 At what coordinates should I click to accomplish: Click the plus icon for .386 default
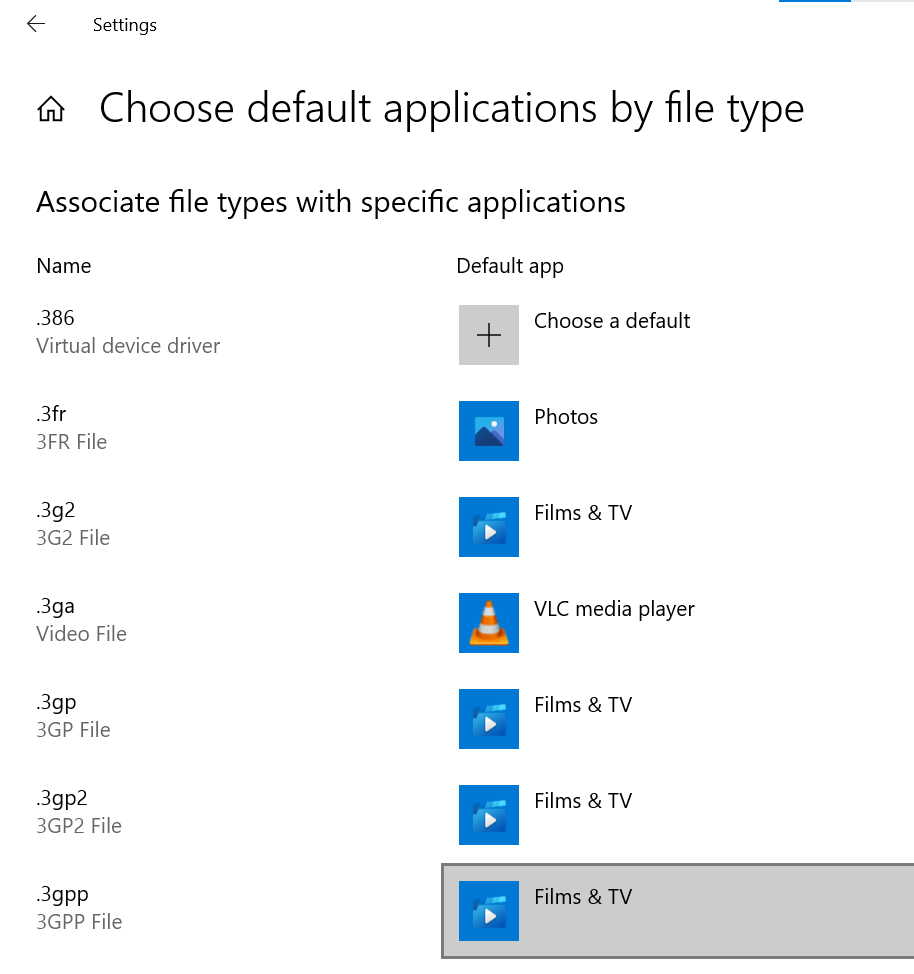pos(489,335)
